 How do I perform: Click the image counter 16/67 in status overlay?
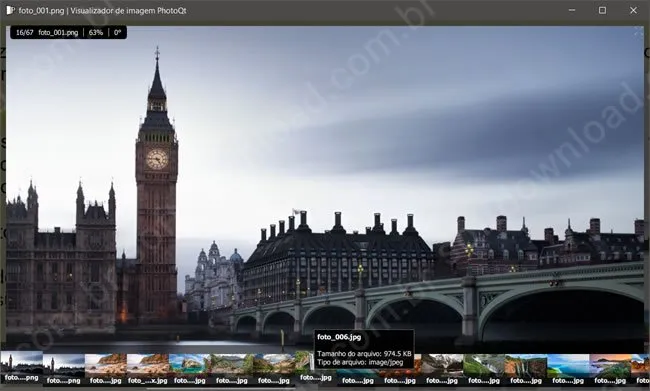[x=24, y=32]
